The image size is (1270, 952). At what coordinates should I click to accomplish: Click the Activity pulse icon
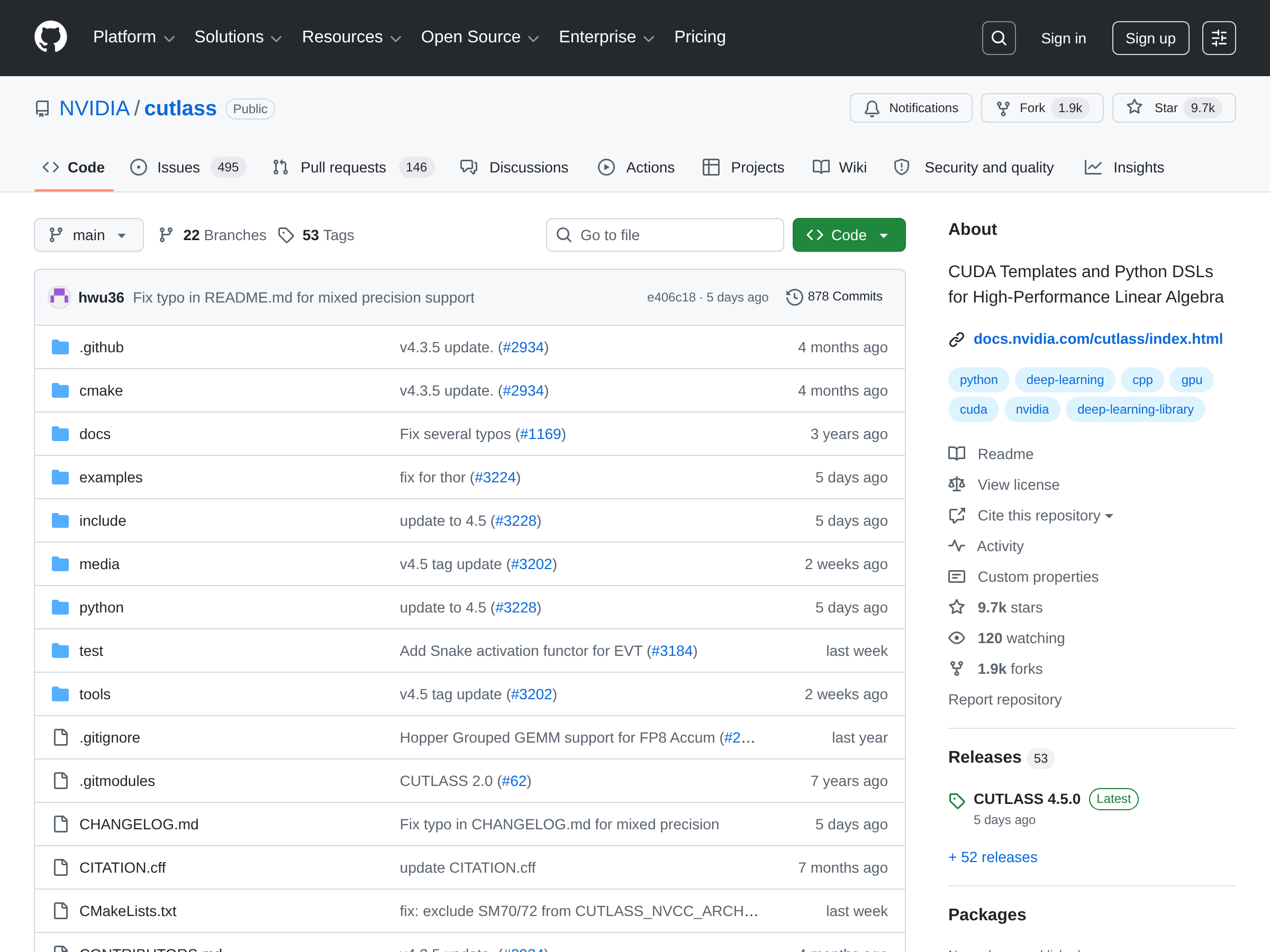(957, 546)
